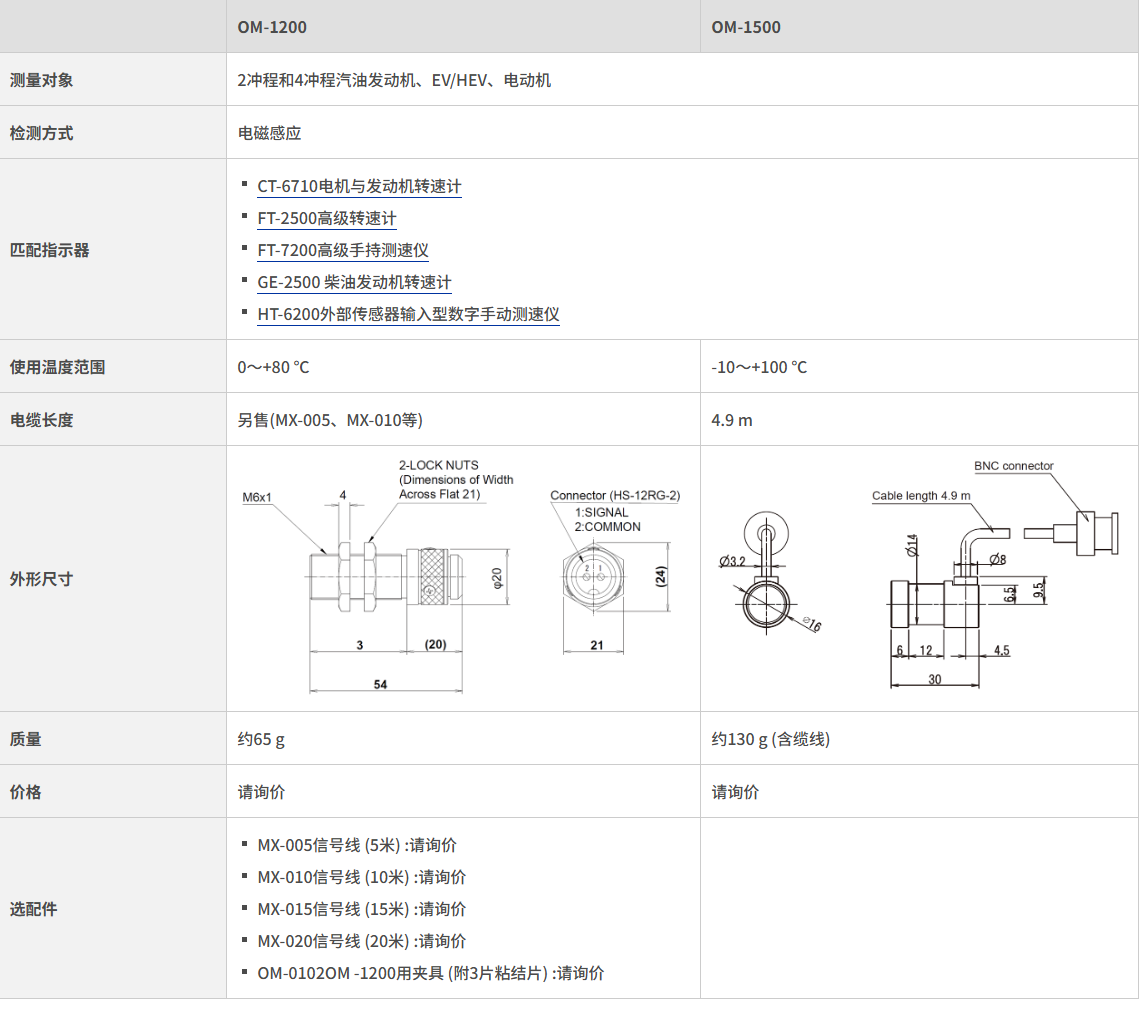
Task: Click the -10～+100 °C temperature value
Action: pyautogui.click(x=759, y=367)
